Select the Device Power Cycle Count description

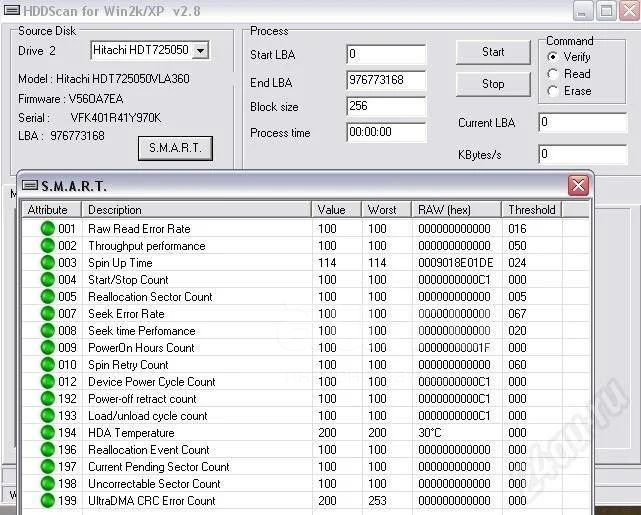pyautogui.click(x=152, y=382)
